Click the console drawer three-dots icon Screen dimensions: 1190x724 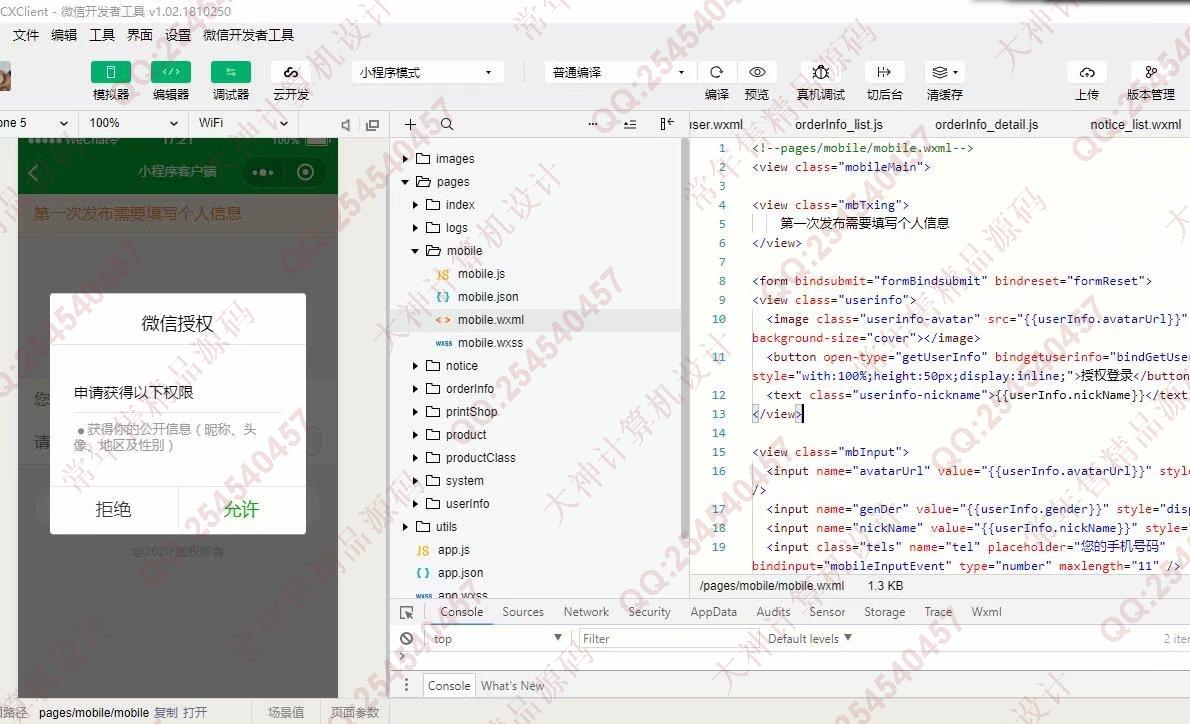click(x=406, y=685)
